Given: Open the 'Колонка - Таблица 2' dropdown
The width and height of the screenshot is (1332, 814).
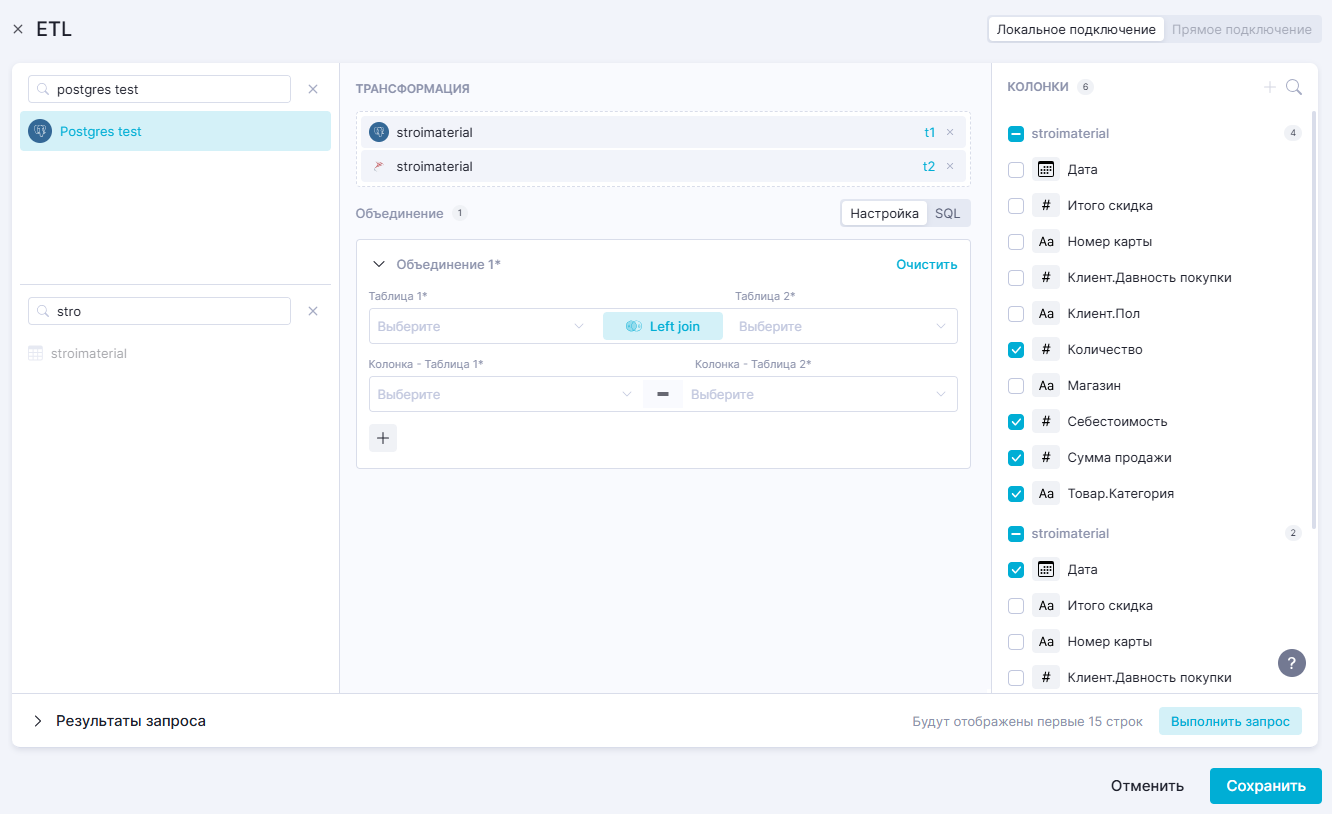Looking at the screenshot, I should click(820, 394).
